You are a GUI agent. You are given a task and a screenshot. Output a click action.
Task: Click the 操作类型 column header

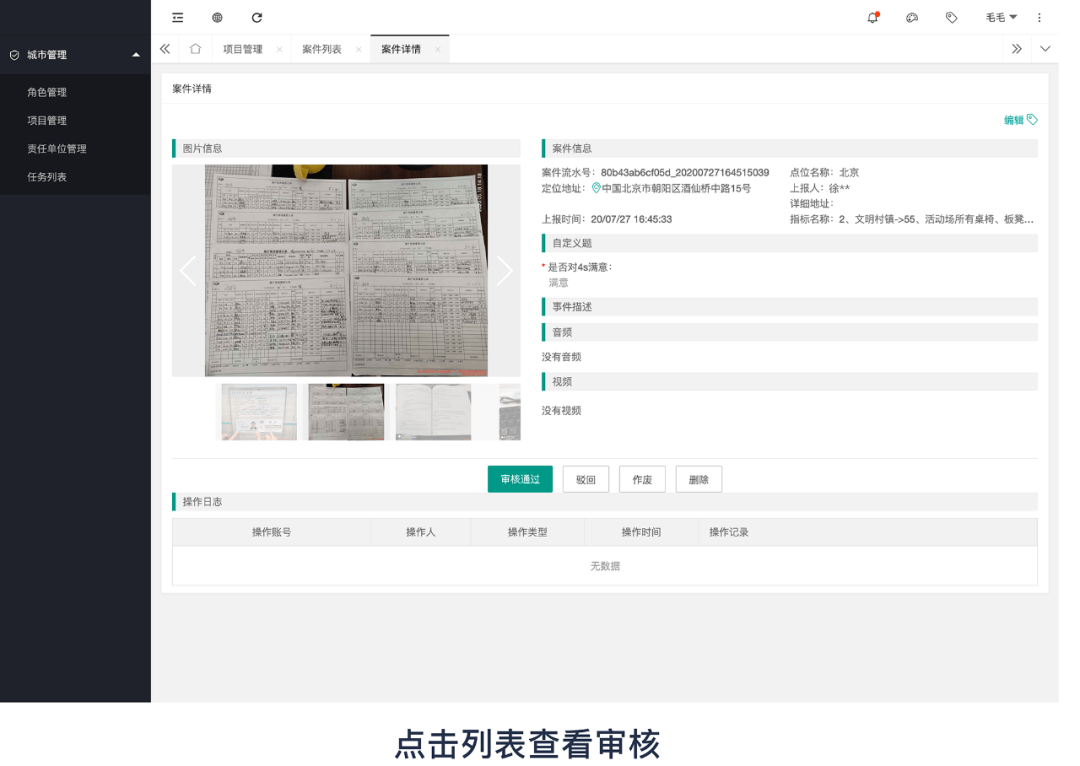528,532
